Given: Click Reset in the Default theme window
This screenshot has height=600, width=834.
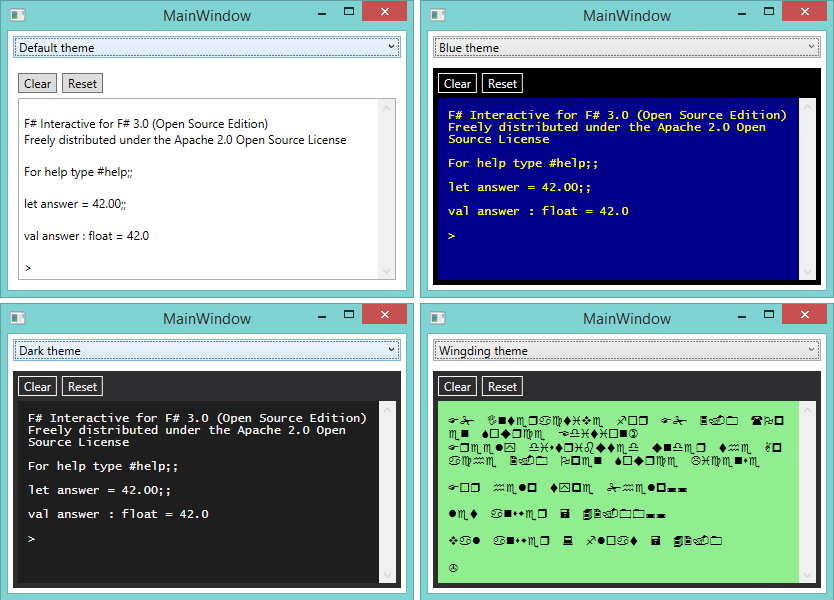Looking at the screenshot, I should (82, 84).
